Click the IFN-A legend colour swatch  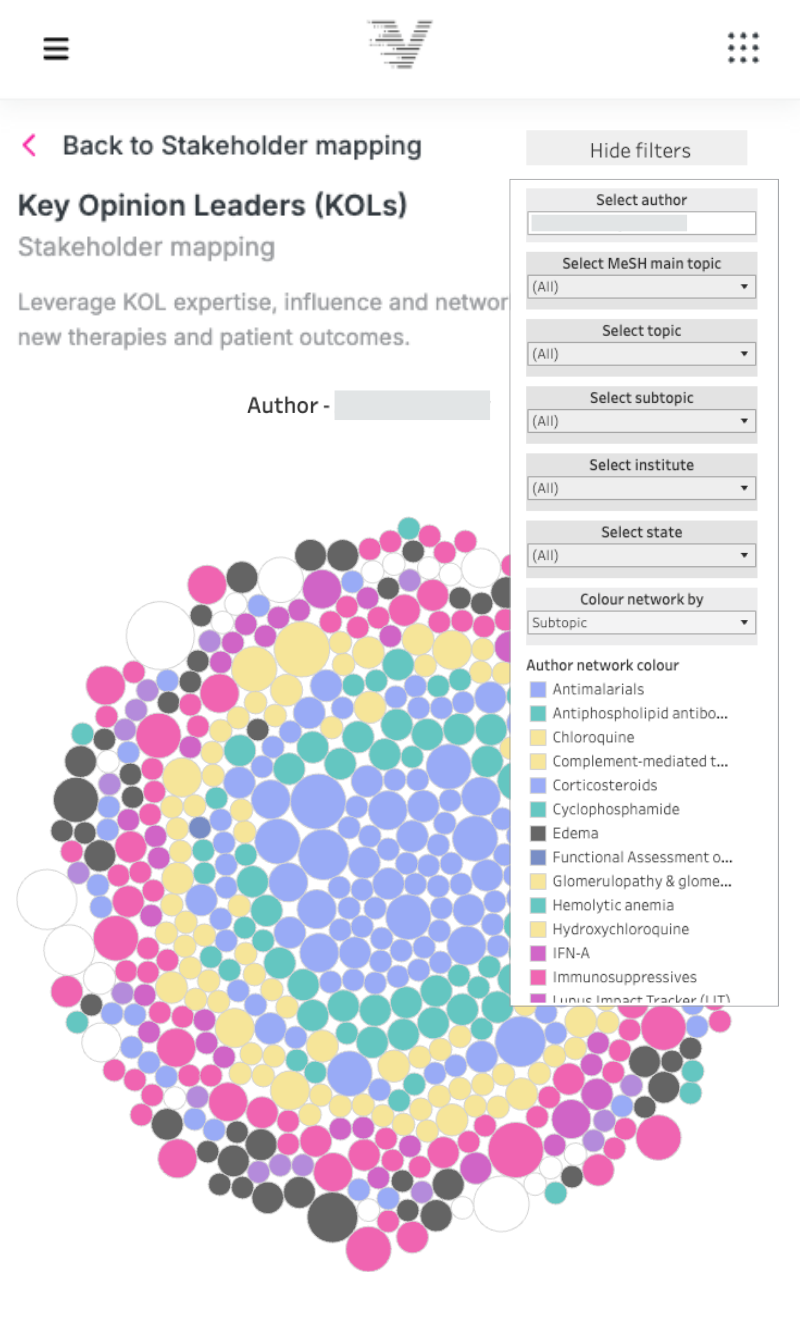538,953
